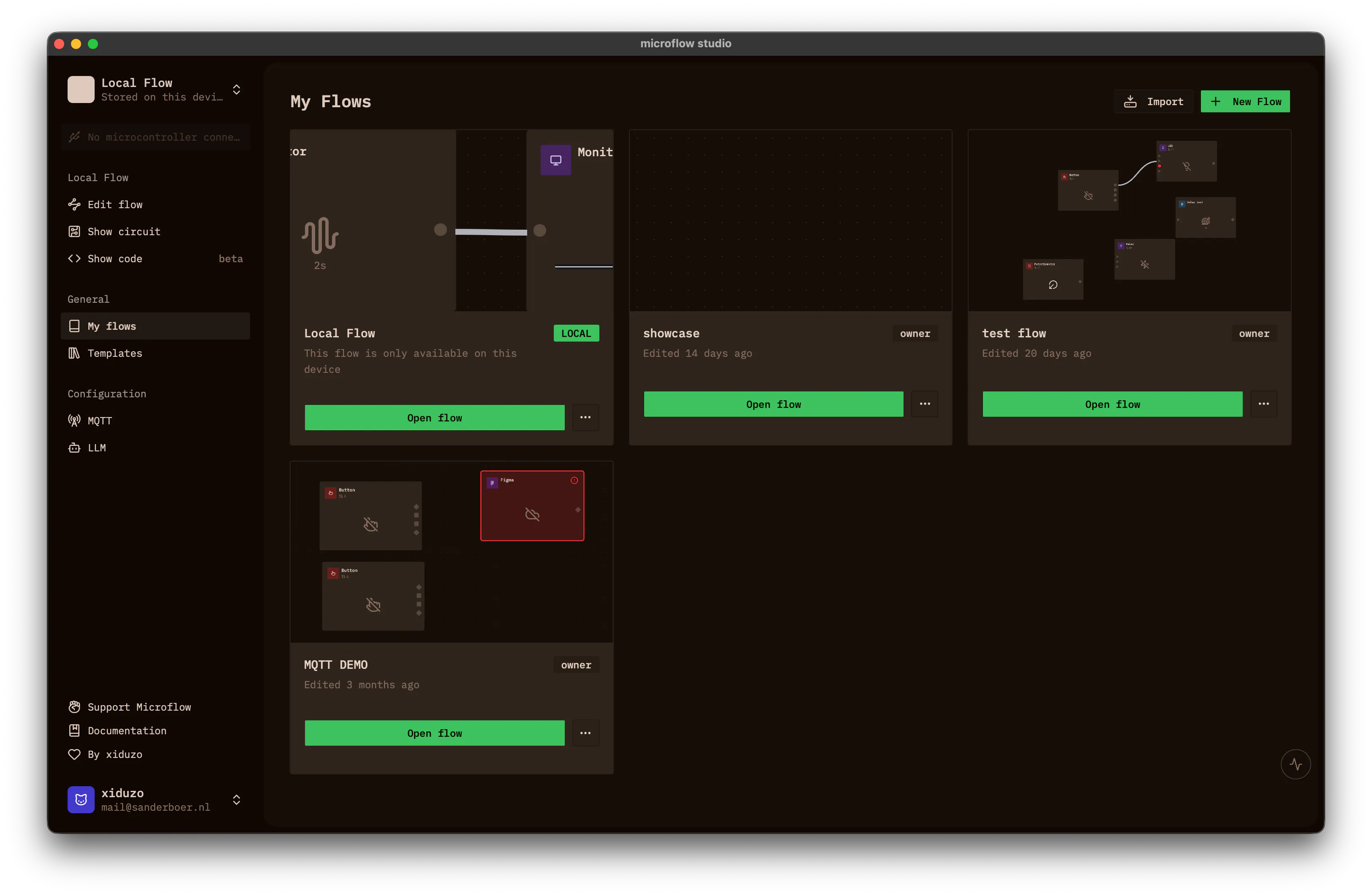Click the heart icon by xiduzo

tap(74, 754)
